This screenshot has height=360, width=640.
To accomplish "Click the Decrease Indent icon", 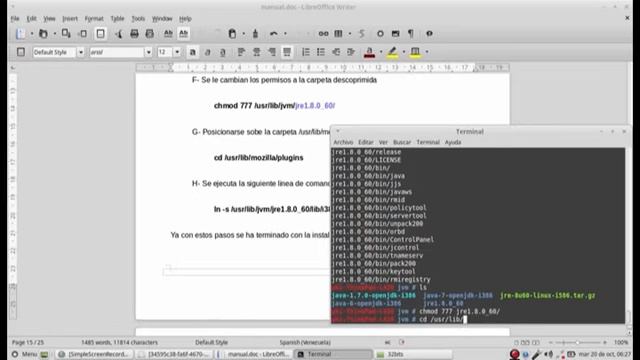I will (x=336, y=52).
